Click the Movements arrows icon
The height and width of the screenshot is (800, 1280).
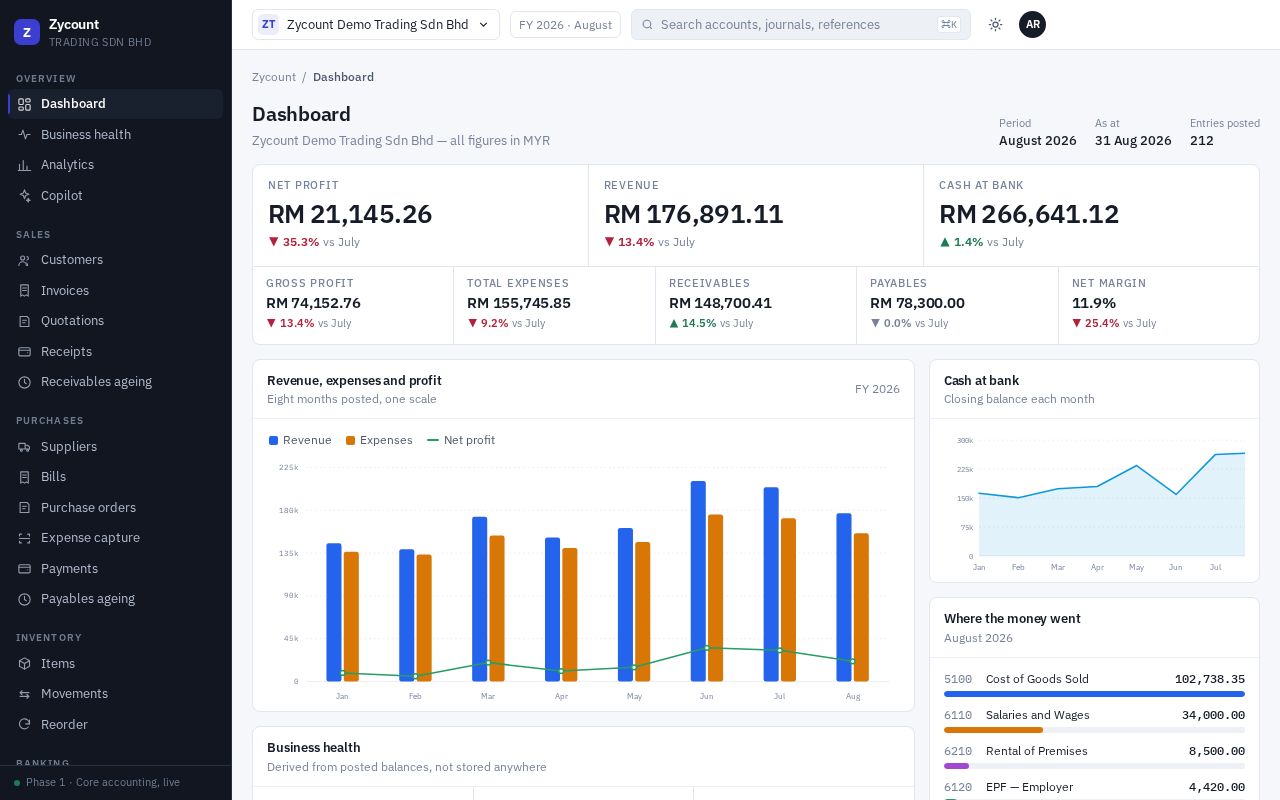pos(25,694)
